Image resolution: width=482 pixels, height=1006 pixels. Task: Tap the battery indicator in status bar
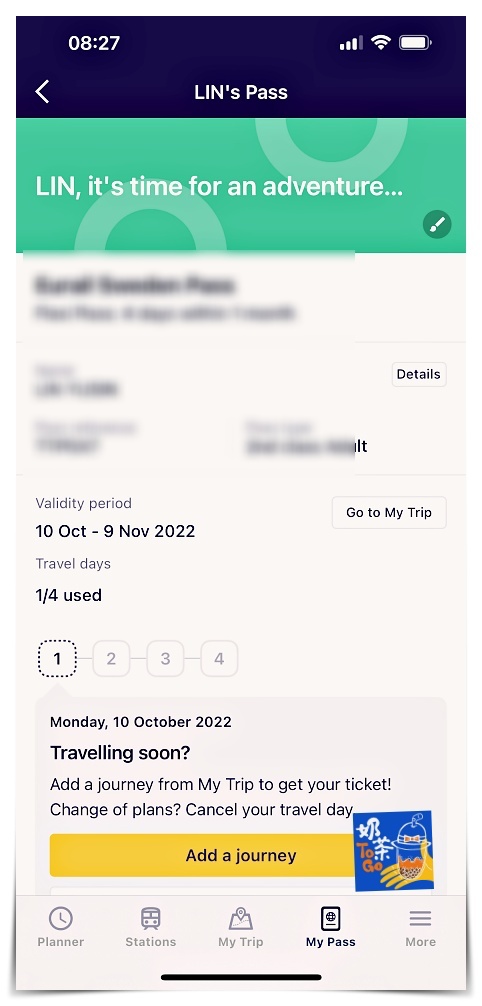pos(415,43)
